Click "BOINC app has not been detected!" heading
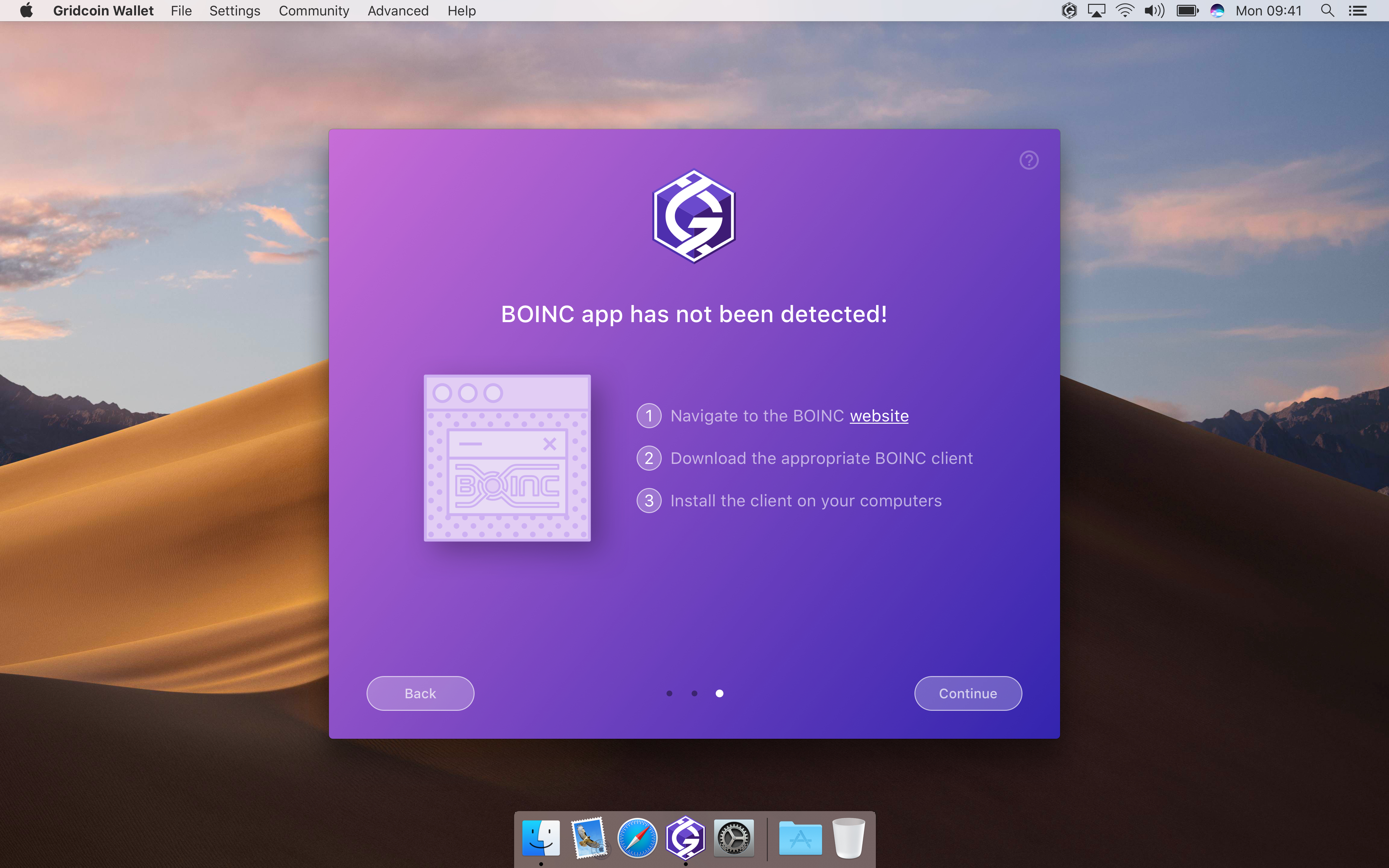This screenshot has width=1389, height=868. [x=694, y=314]
